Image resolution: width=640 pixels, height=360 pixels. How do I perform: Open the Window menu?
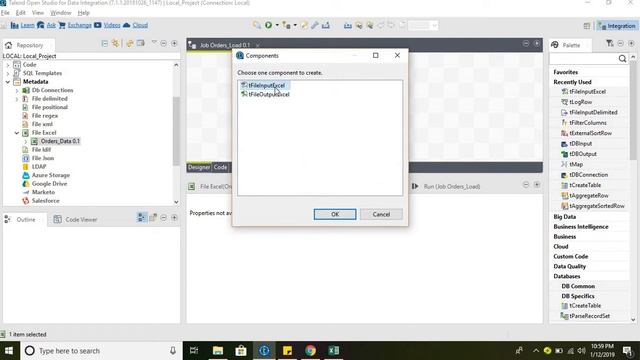60,13
